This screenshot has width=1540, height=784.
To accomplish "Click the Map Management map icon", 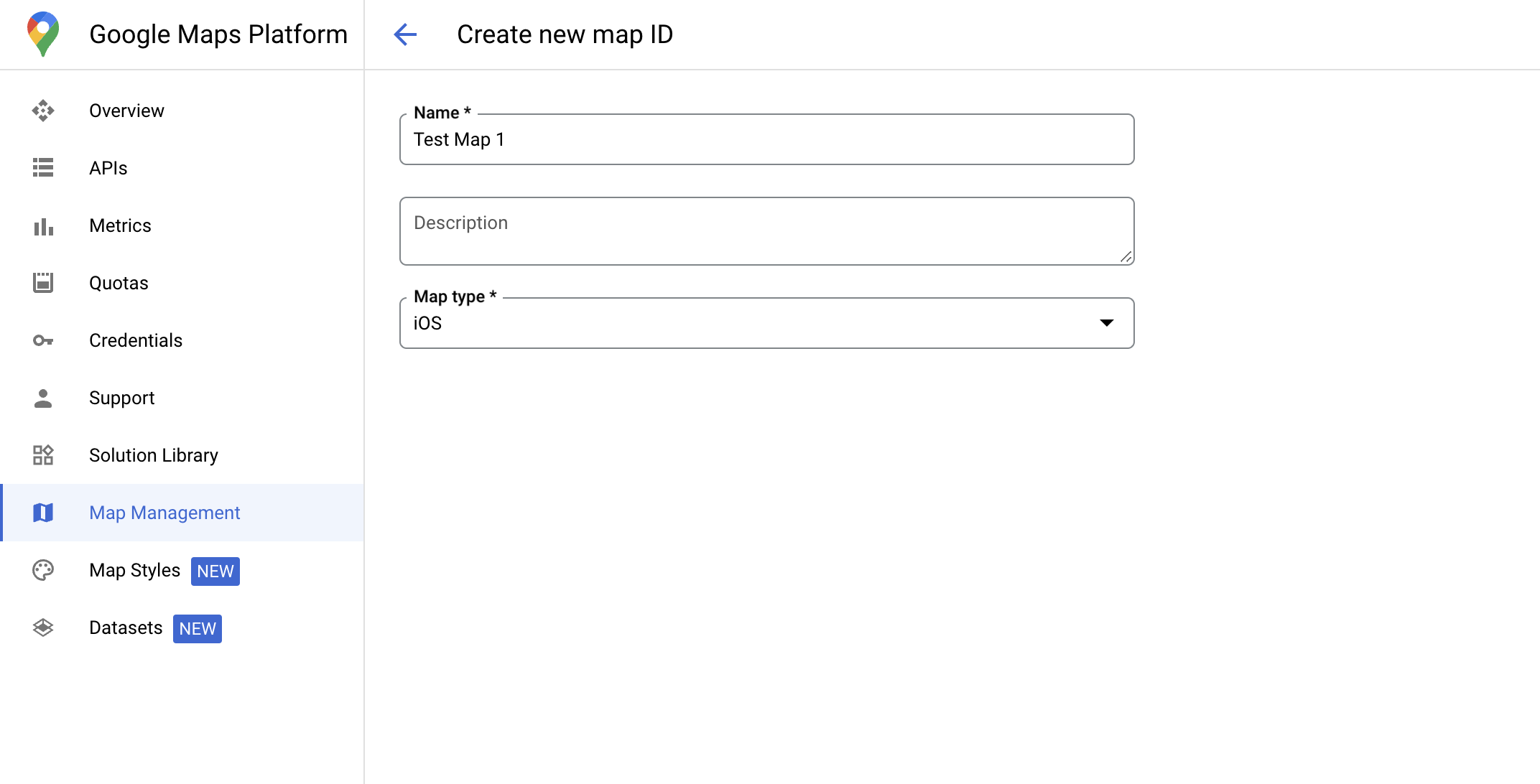I will click(x=44, y=513).
